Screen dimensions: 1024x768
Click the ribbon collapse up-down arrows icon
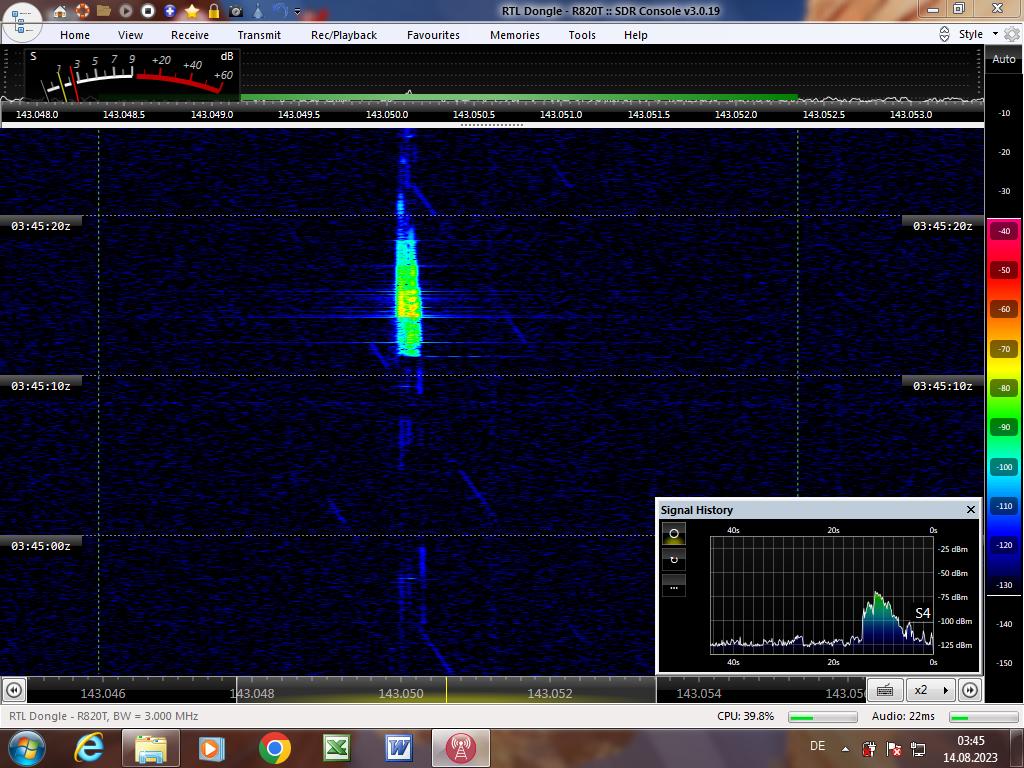944,34
